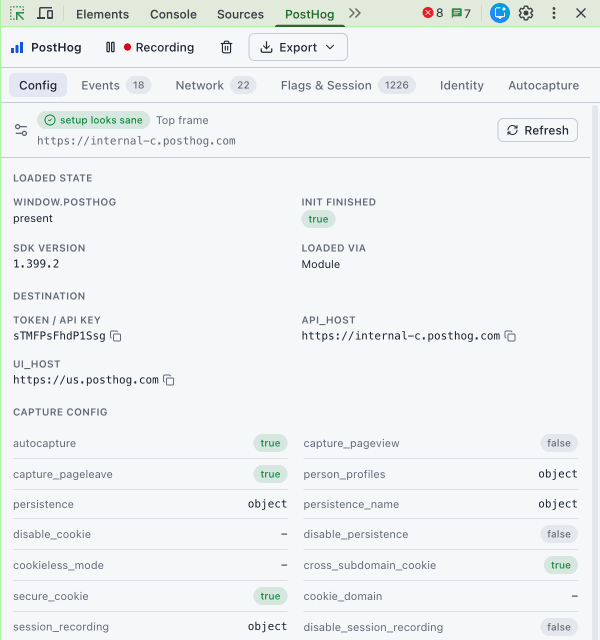
Task: Click the capture_pageview false badge
Action: pos(559,443)
